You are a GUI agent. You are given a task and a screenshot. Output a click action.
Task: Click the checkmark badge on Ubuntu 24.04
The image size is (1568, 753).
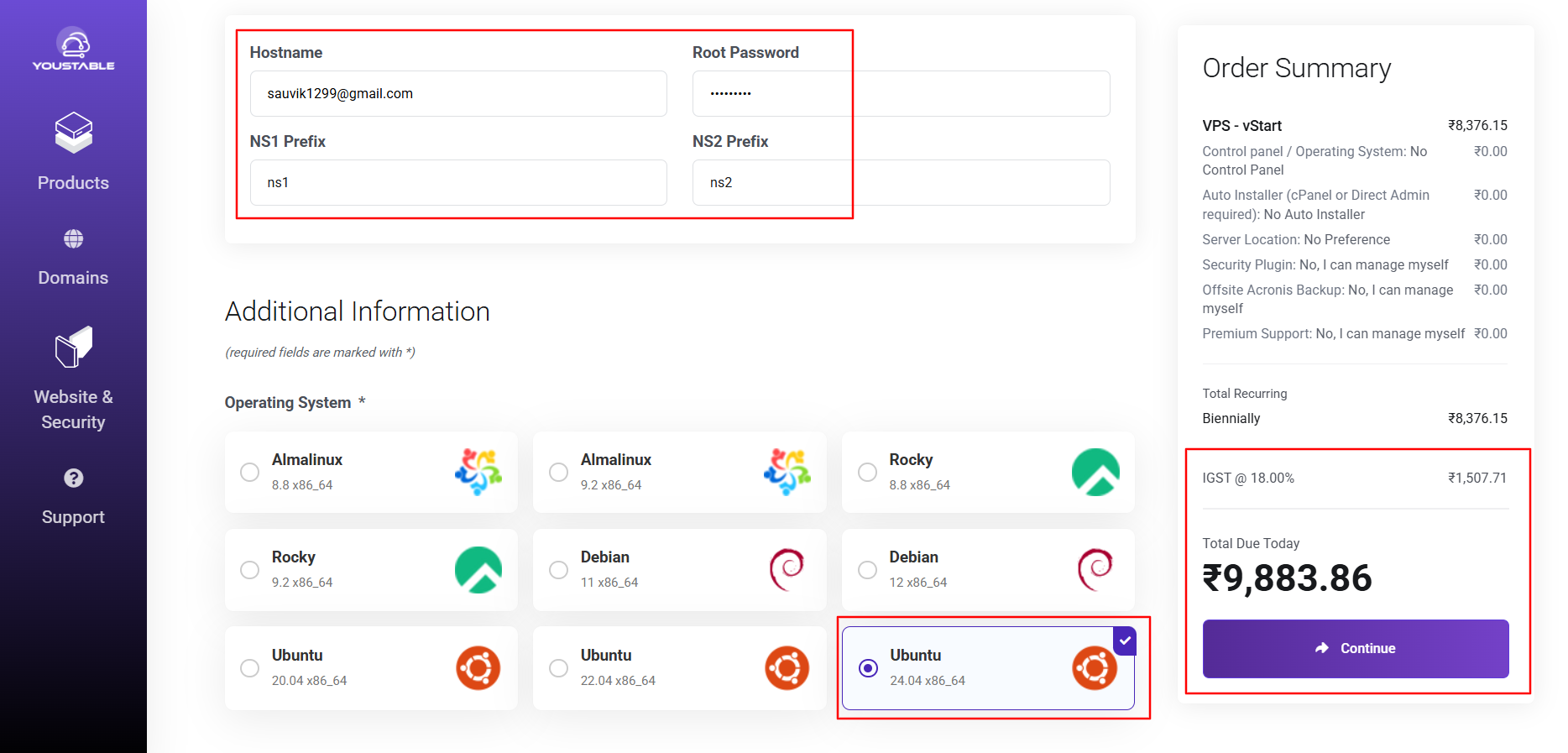(x=1125, y=640)
